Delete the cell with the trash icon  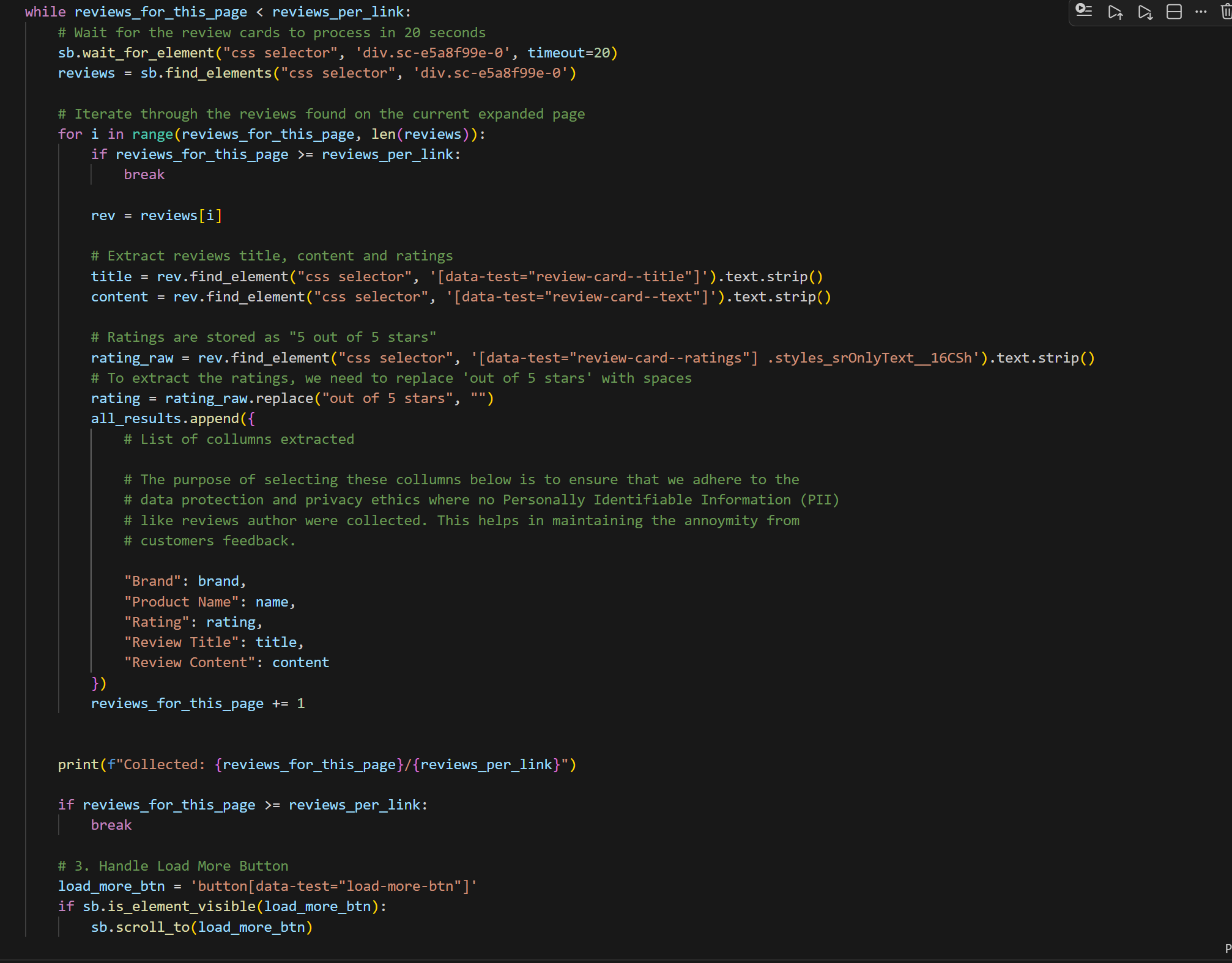tap(1226, 12)
